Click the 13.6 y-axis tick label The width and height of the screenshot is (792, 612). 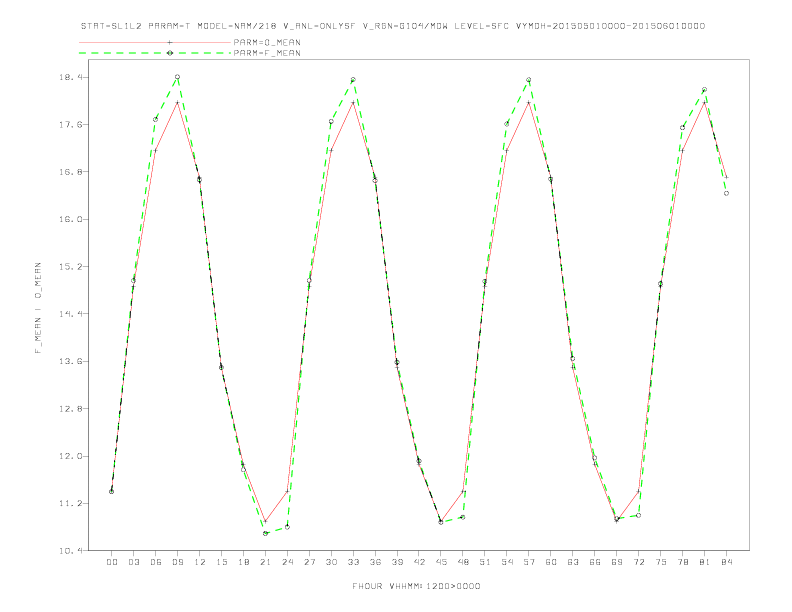coord(71,362)
